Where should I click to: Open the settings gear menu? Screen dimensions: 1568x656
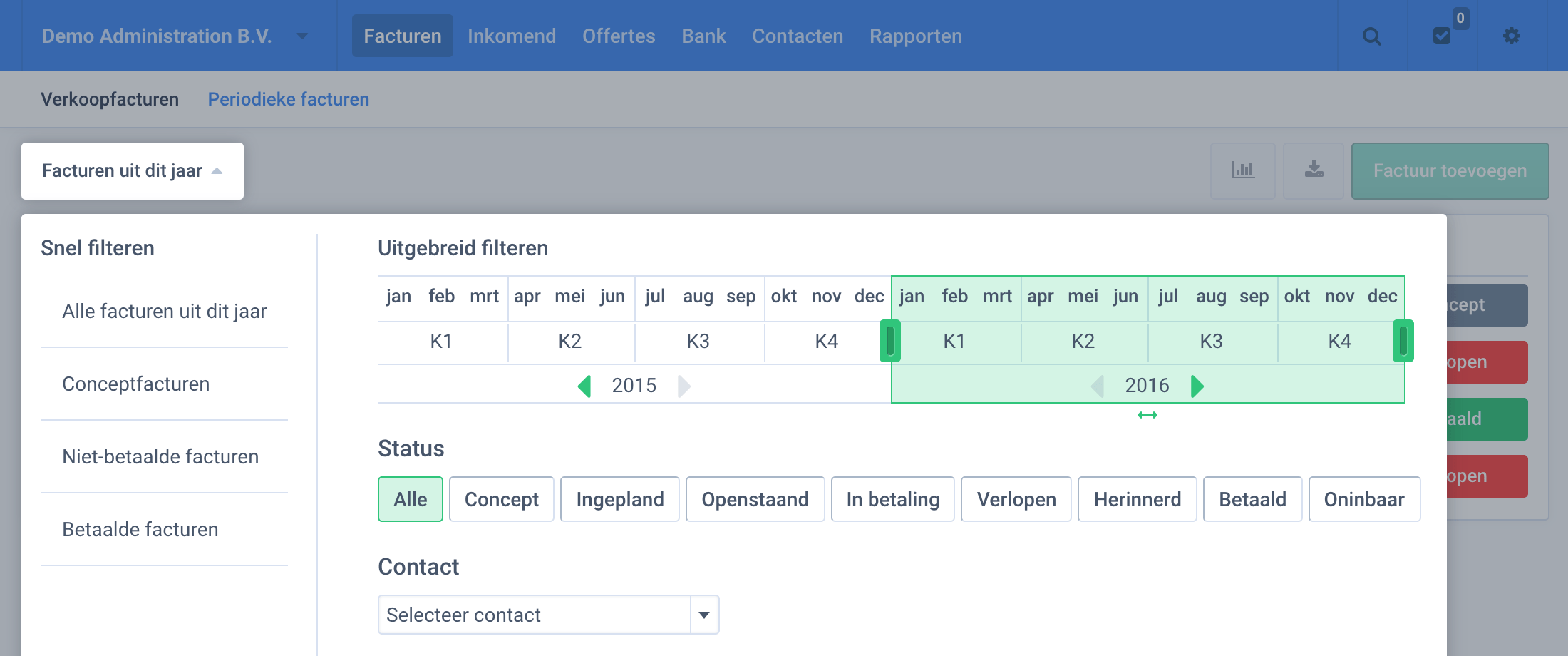(1512, 36)
